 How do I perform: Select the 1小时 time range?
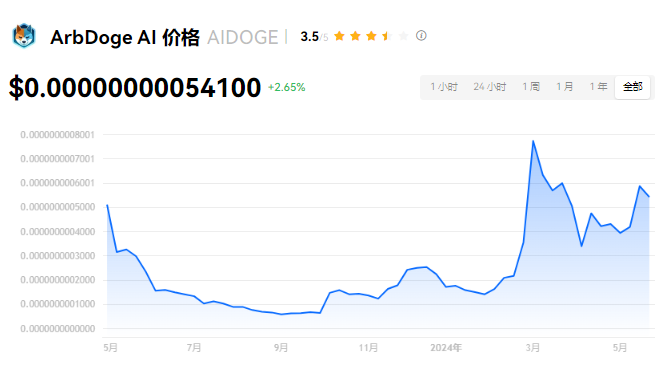444,87
